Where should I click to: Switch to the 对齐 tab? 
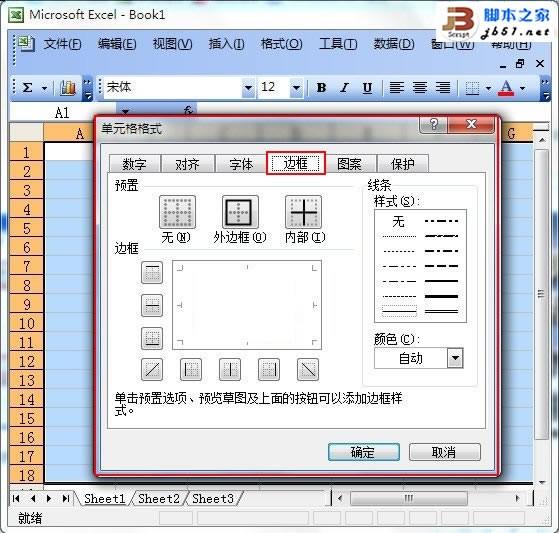click(x=188, y=164)
